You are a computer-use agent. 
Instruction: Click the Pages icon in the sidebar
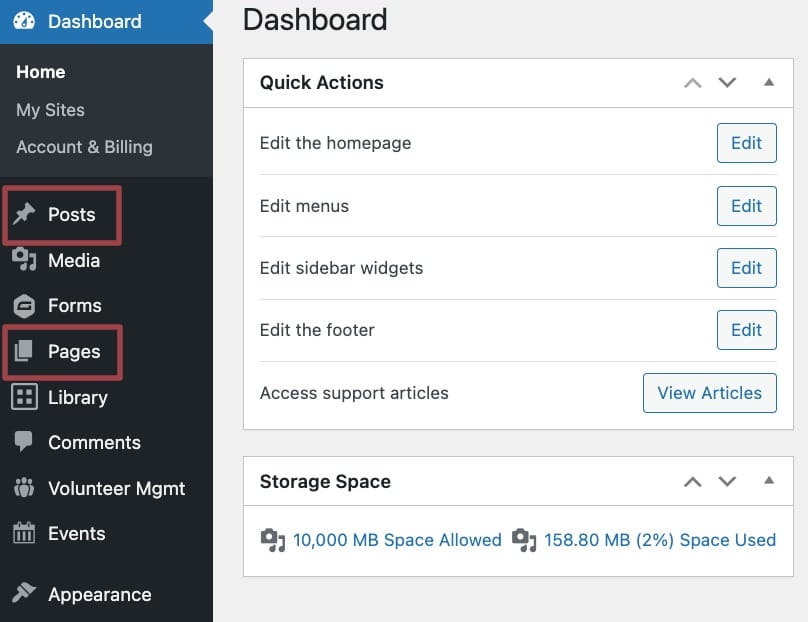[x=26, y=352]
